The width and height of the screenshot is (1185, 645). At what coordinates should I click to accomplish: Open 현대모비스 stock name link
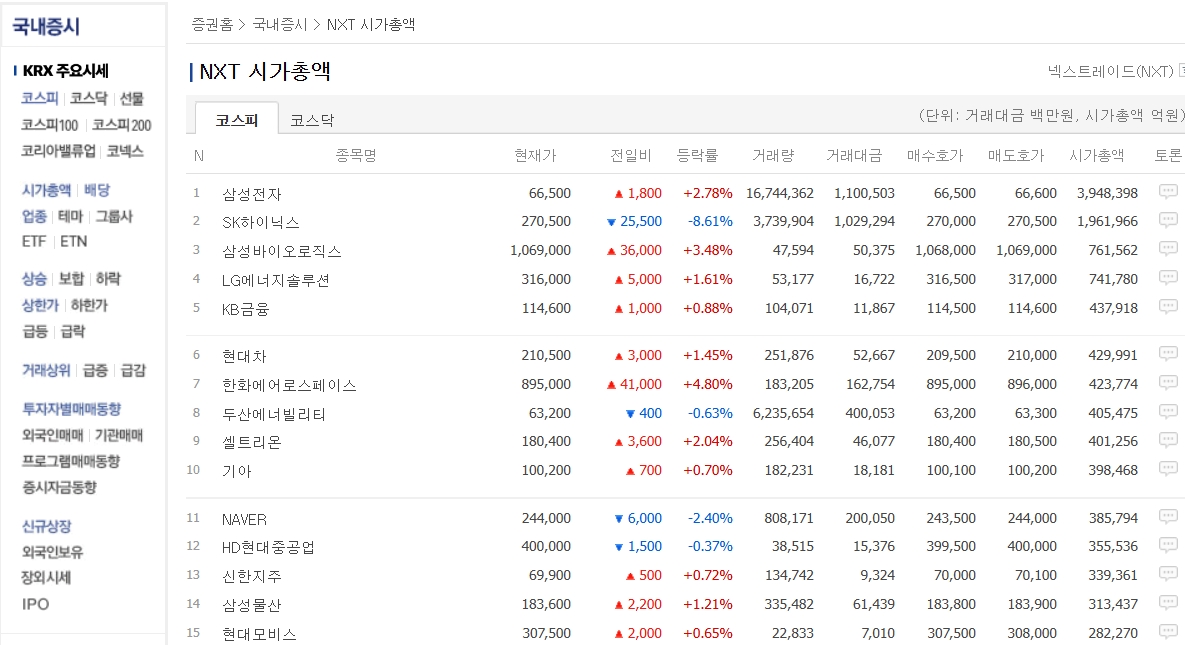tap(258, 634)
